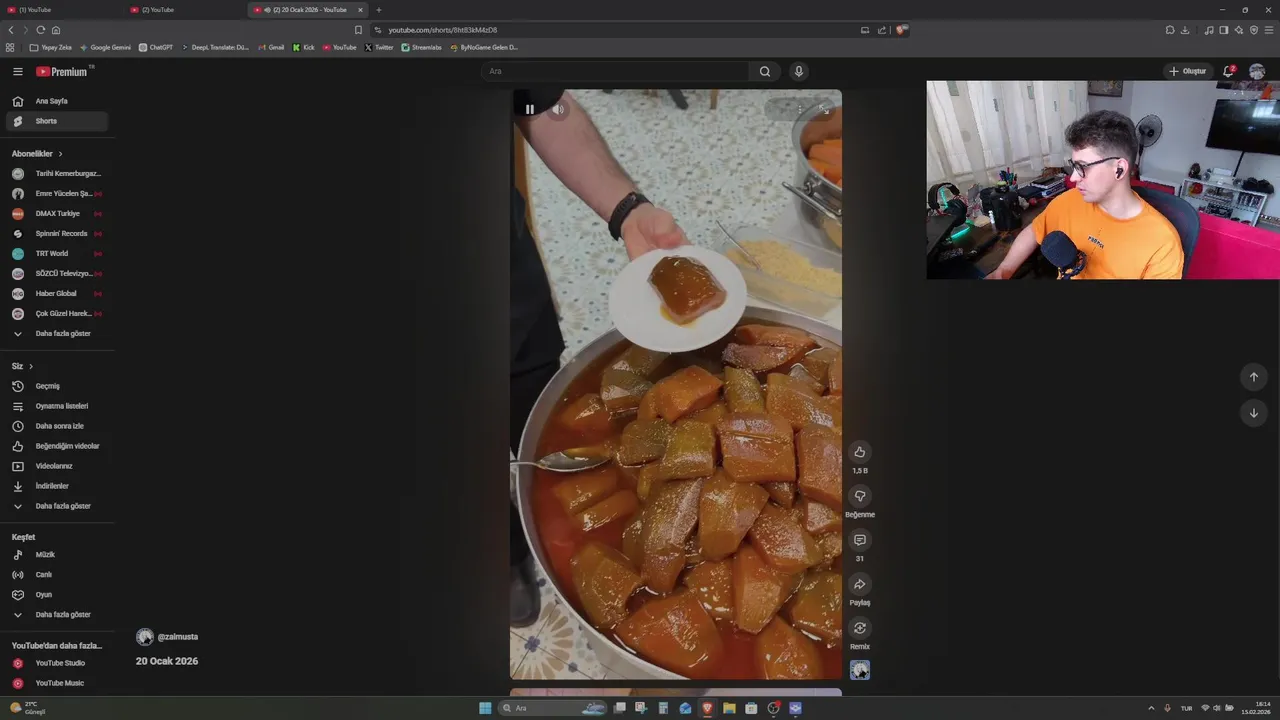Expand the Siz section chevron
This screenshot has height=720, width=1280.
tap(31, 366)
